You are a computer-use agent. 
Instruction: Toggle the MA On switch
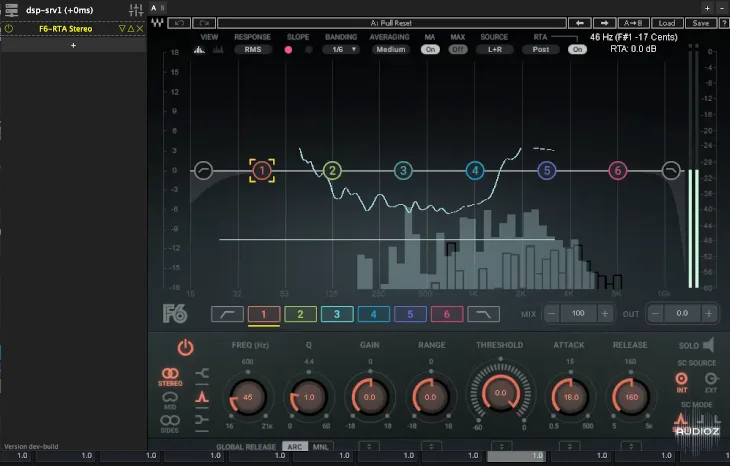(x=430, y=49)
